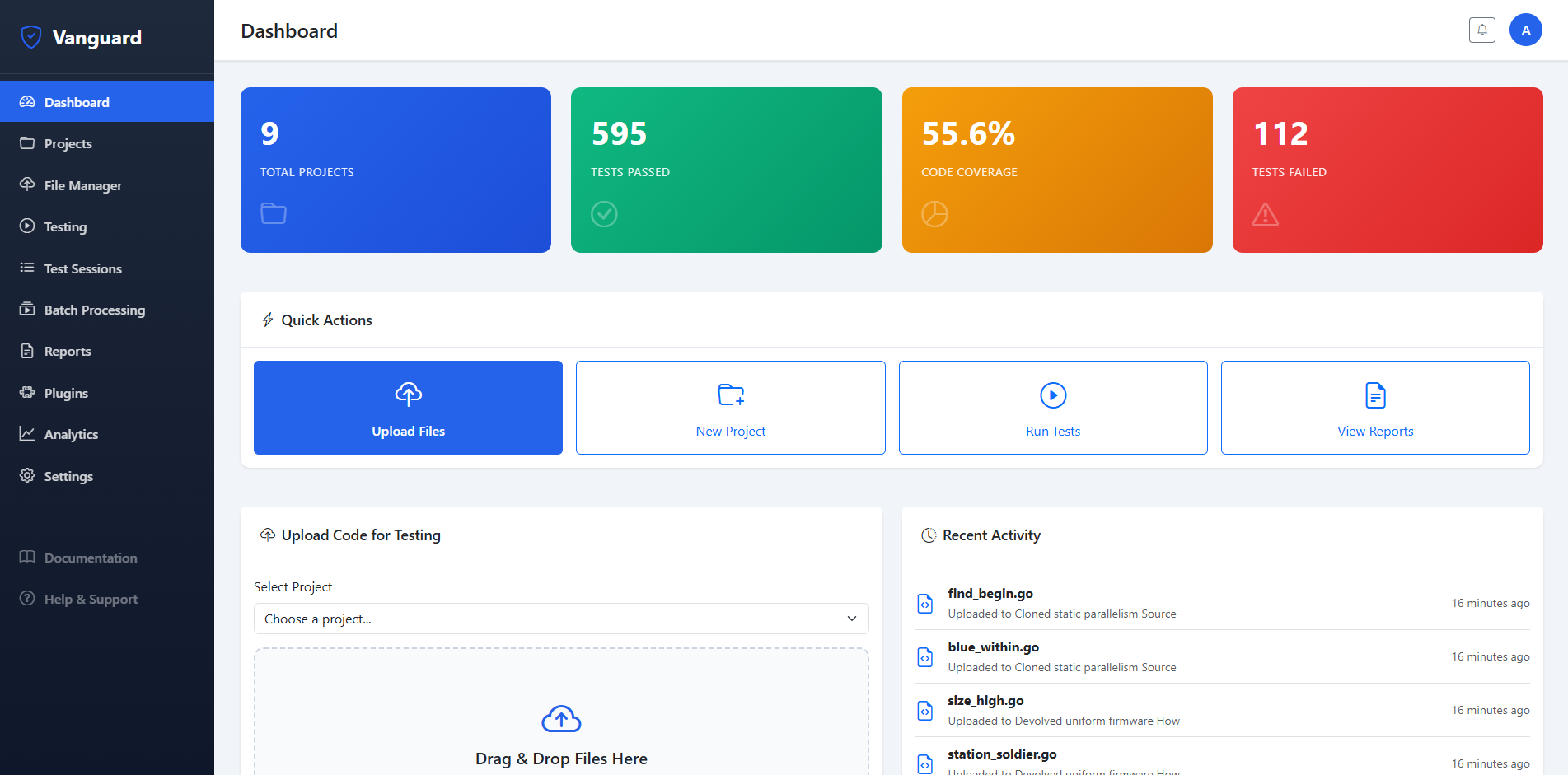Click the warning icon on Tests Failed card
This screenshot has height=775, width=1568.
(x=1265, y=215)
